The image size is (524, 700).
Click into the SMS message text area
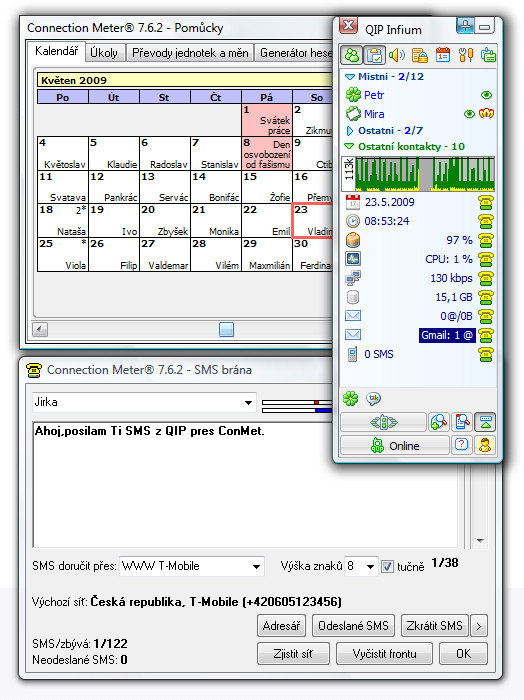pyautogui.click(x=245, y=485)
